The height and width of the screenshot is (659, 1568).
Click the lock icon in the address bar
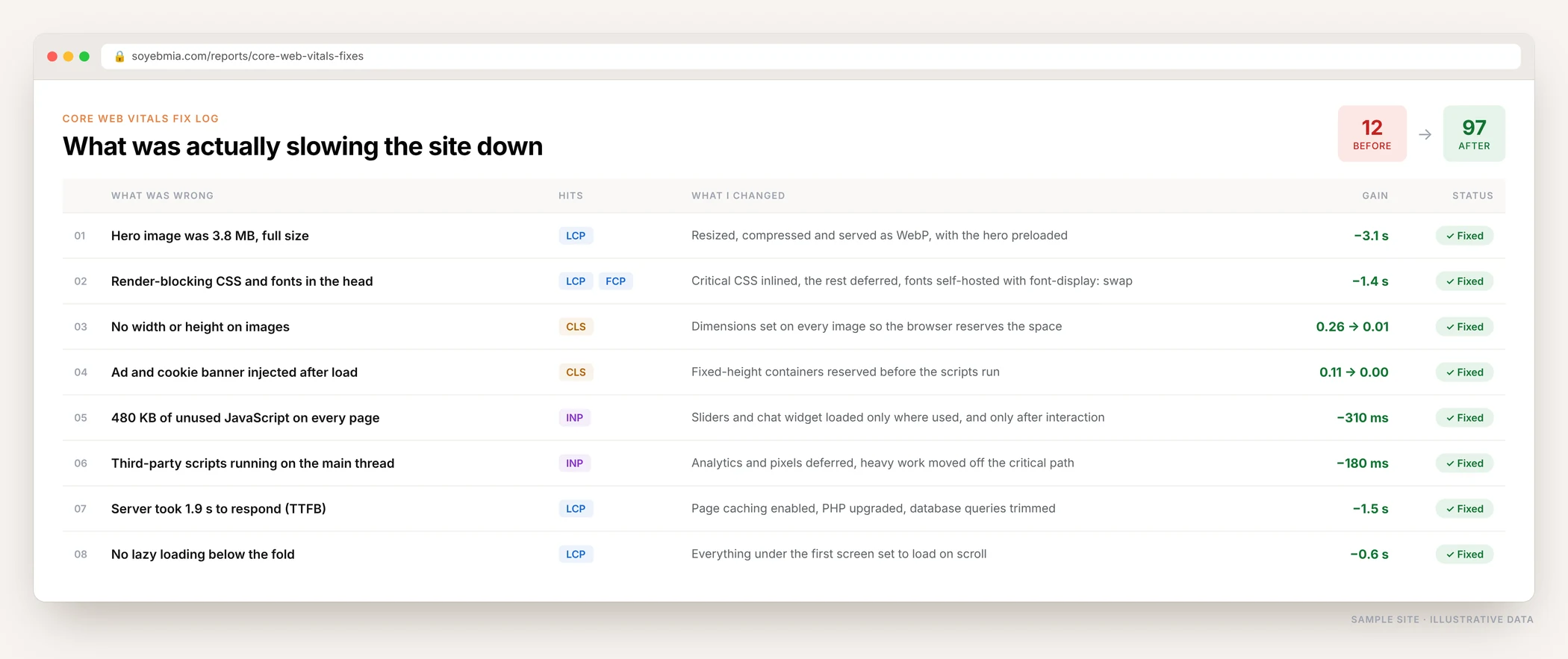(x=119, y=57)
